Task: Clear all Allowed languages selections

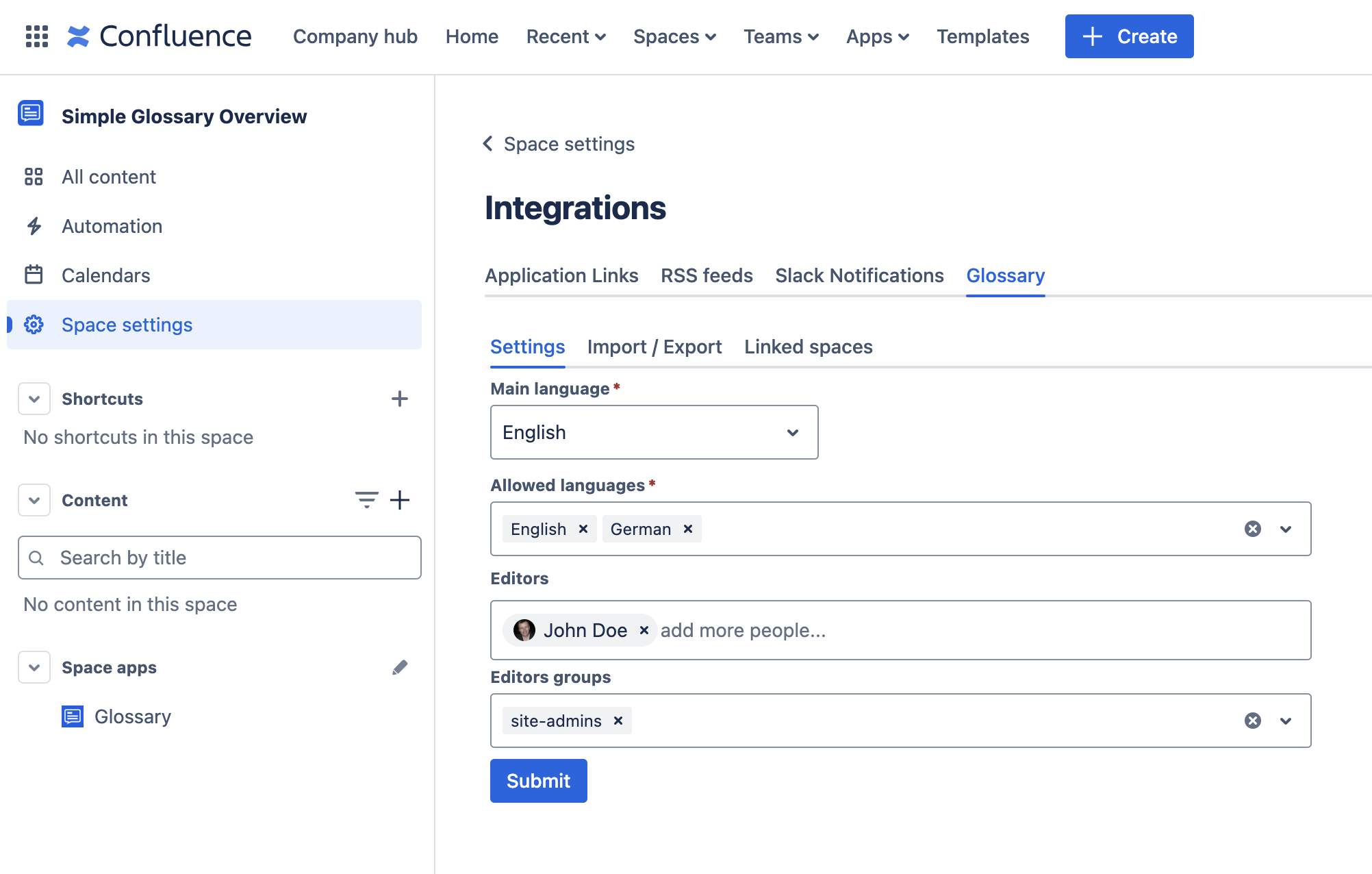Action: coord(1252,529)
